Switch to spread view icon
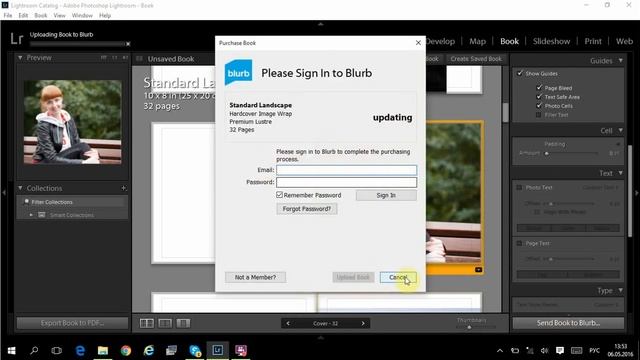Image resolution: width=640 pixels, height=360 pixels. pyautogui.click(x=165, y=323)
